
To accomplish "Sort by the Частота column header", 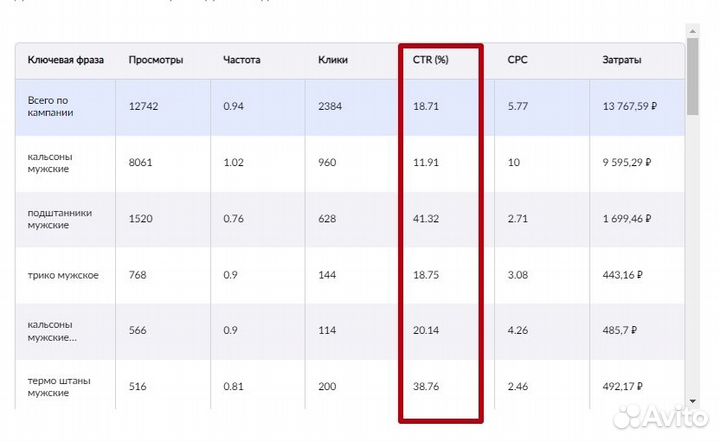I will point(242,60).
